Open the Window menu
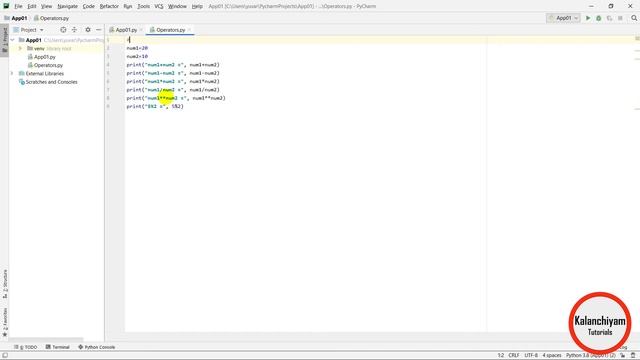This screenshot has height=360, width=640. [177, 6]
